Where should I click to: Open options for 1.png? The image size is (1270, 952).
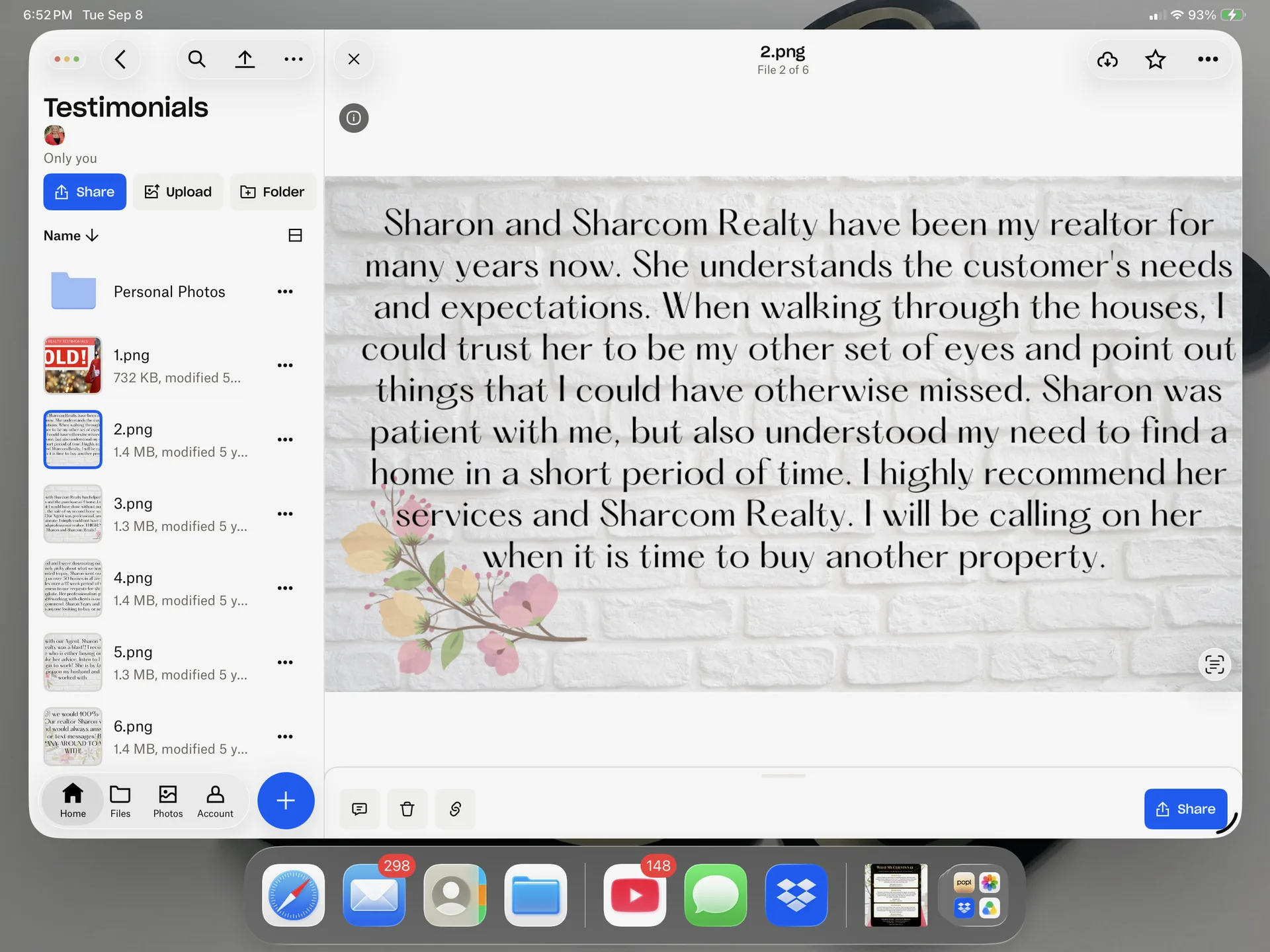(285, 366)
